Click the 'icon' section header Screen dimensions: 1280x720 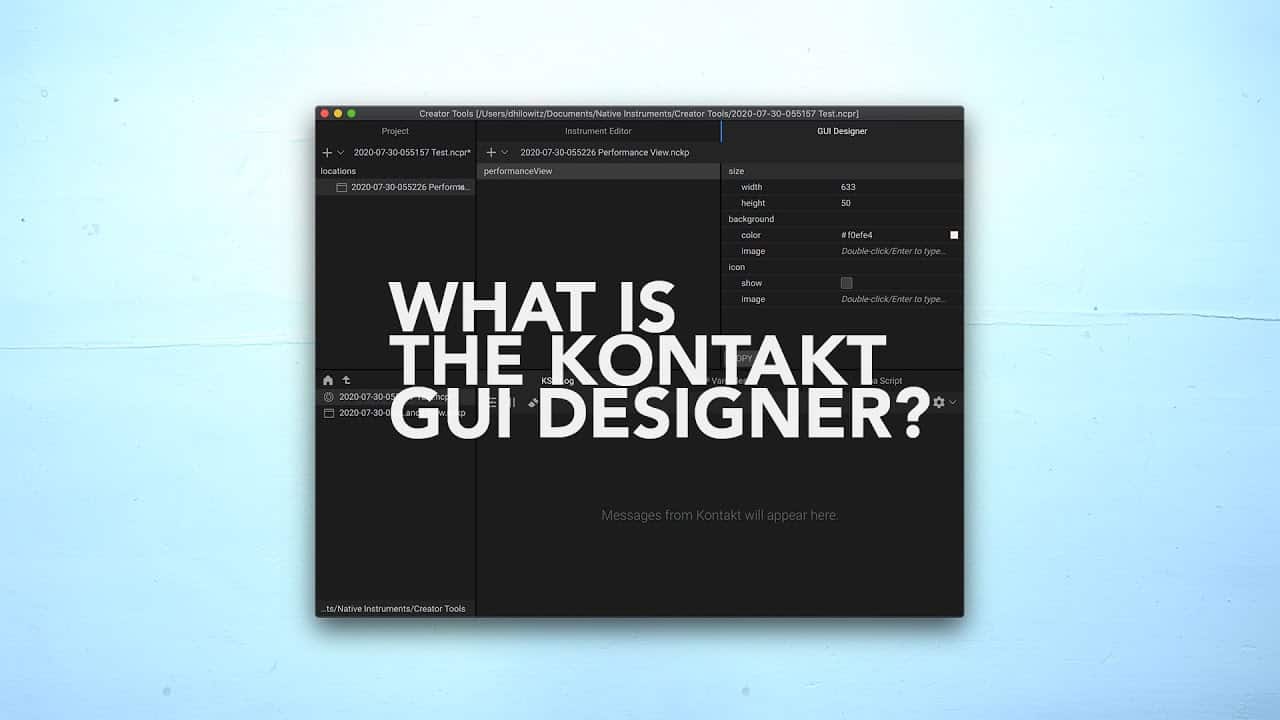pyautogui.click(x=736, y=267)
